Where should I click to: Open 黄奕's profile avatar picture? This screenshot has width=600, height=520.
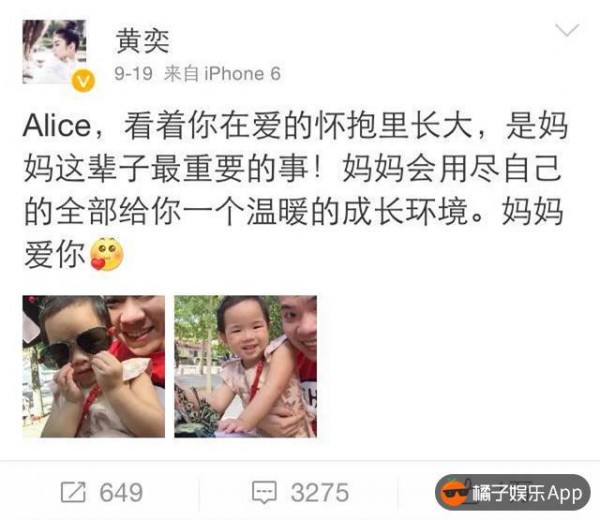(x=54, y=52)
